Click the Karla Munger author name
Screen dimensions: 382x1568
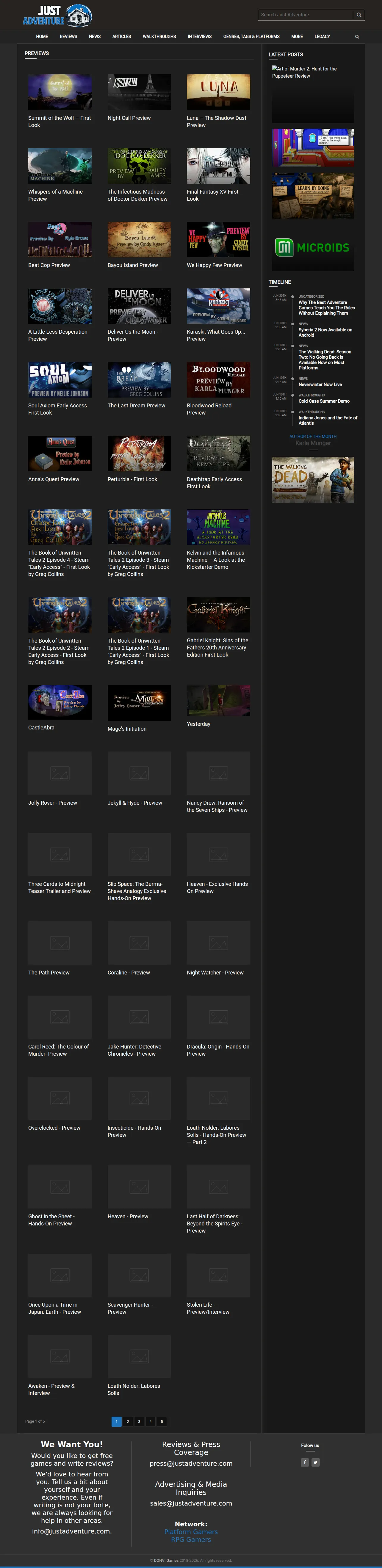(313, 443)
